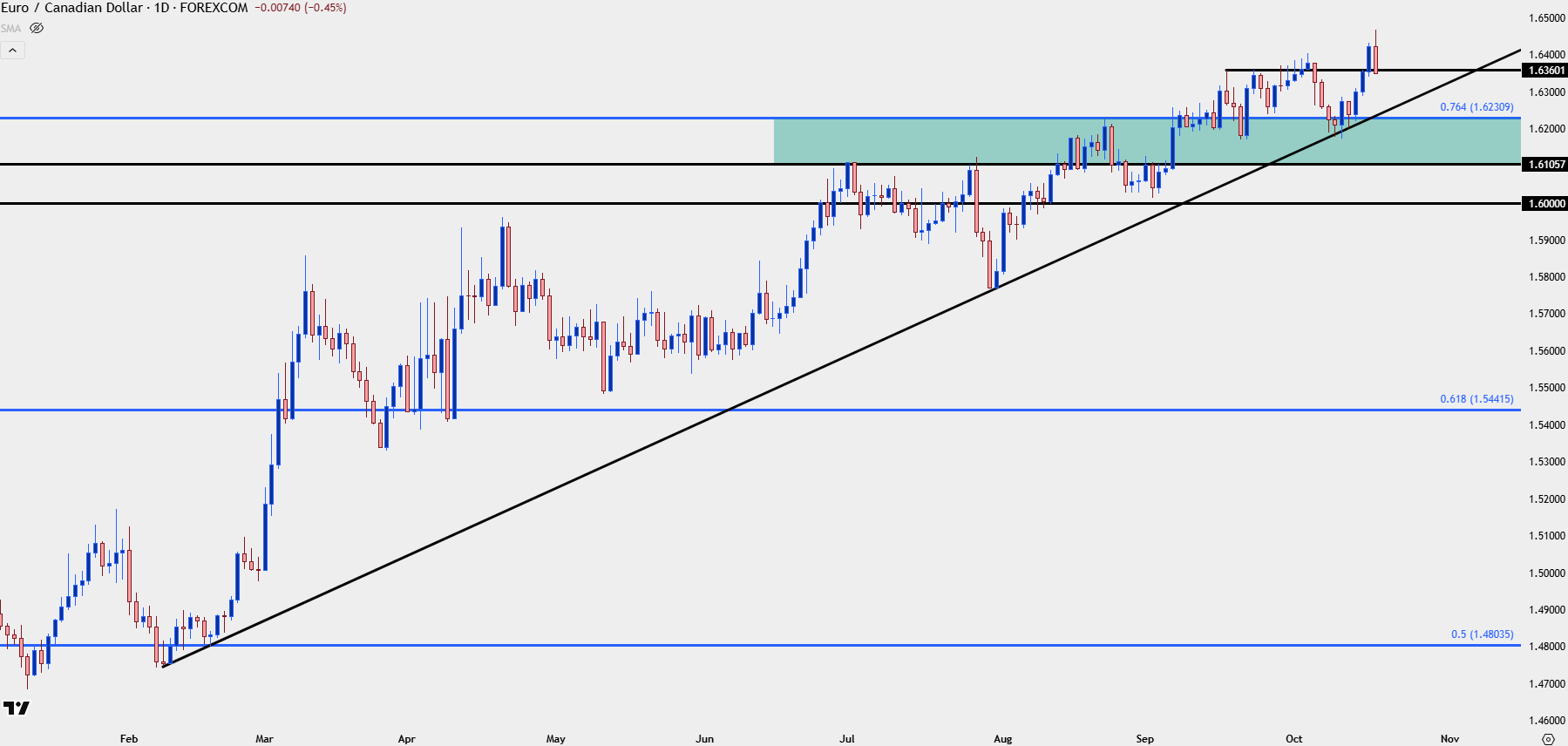The height and width of the screenshot is (746, 1568).
Task: Click the 1.55000 price axis value
Action: [x=1547, y=388]
